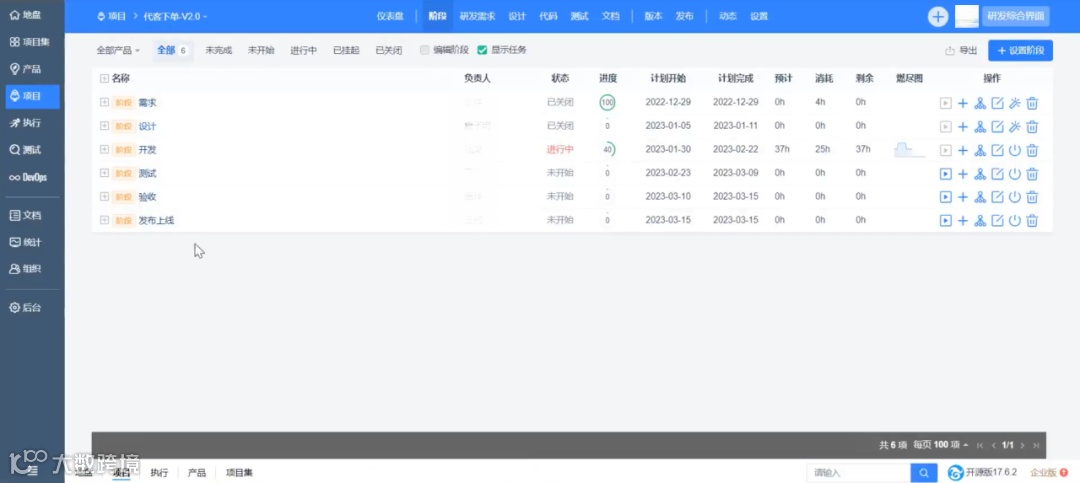Start the 测试 stage with its play icon

946,174
